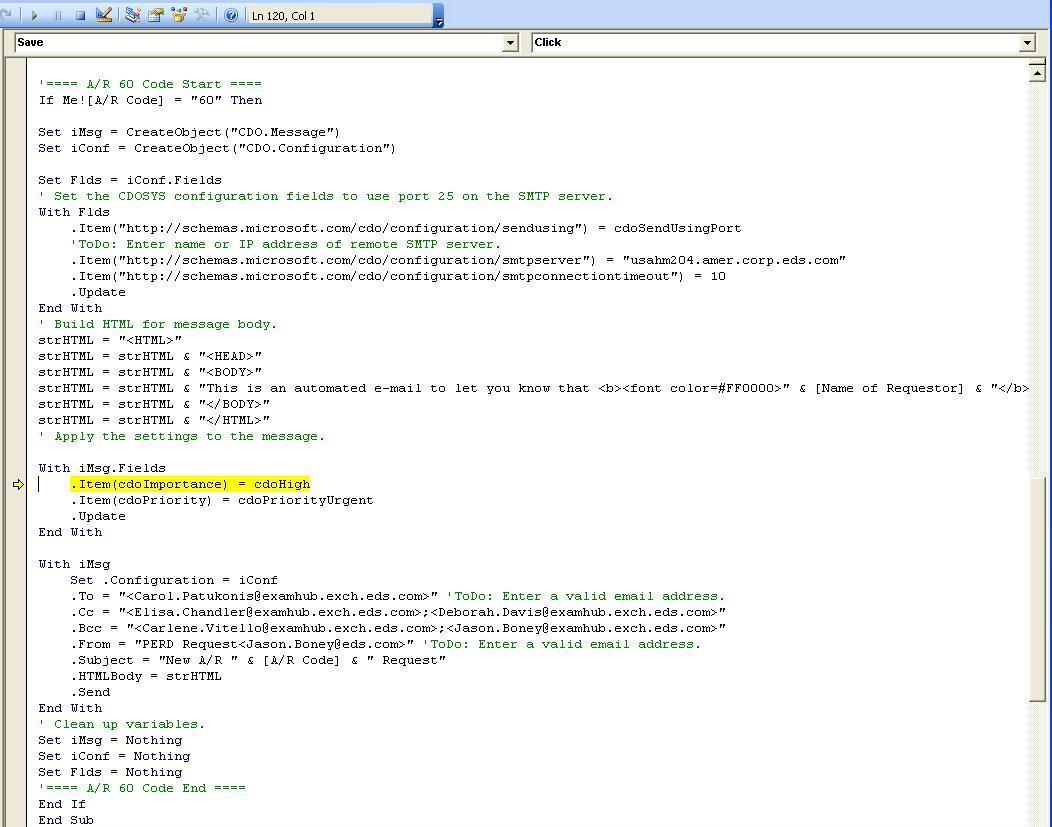Click the Ln 120, Col 1 position box
The image size is (1052, 827).
pos(338,15)
